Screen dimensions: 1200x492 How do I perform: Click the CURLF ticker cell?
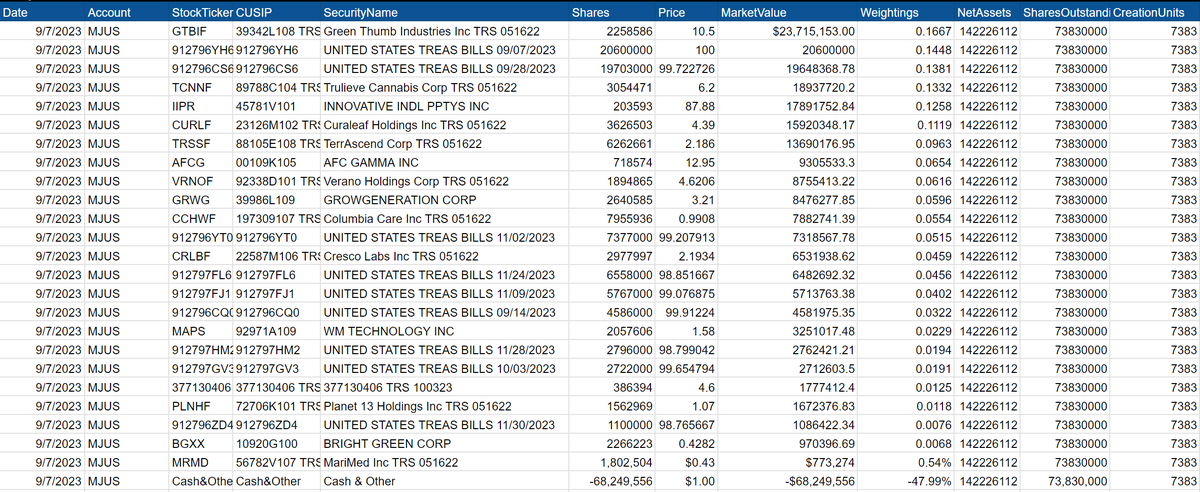click(x=191, y=125)
